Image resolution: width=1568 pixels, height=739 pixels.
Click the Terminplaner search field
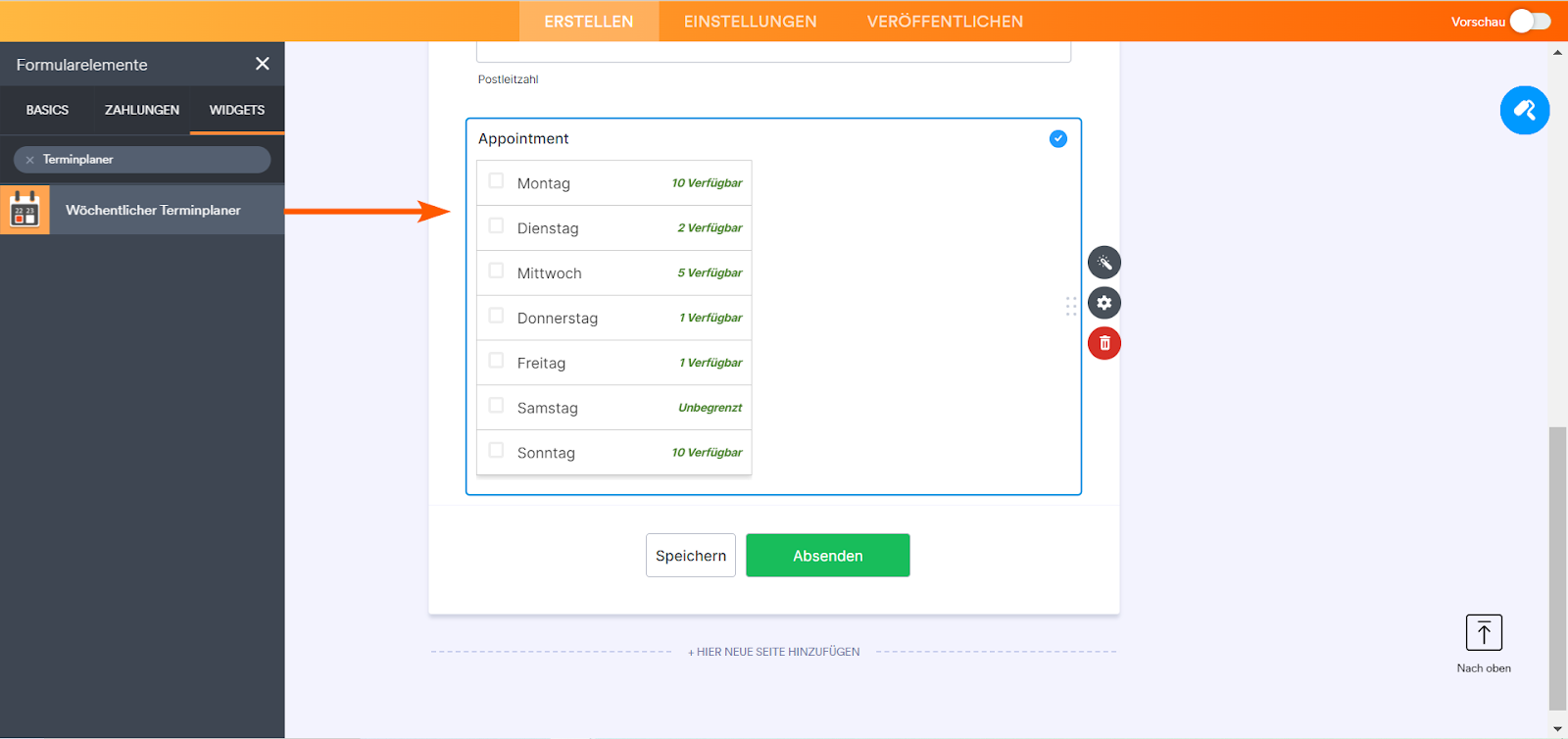[x=142, y=160]
